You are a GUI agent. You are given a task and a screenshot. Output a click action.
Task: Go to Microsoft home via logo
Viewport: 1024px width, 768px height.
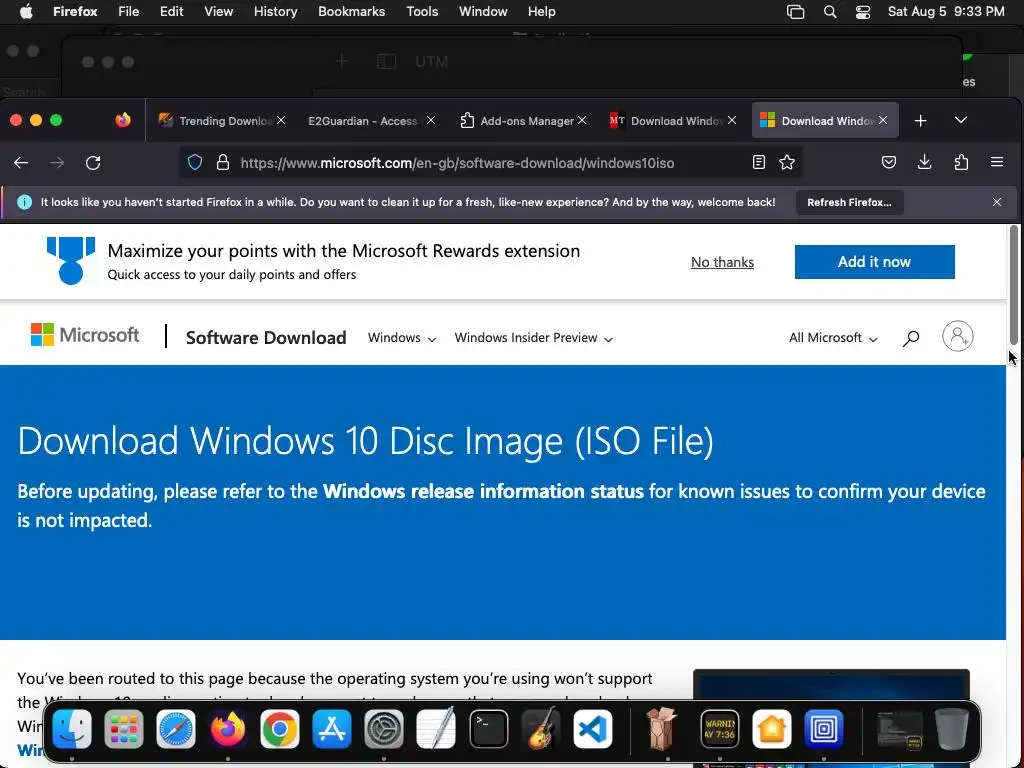click(85, 335)
